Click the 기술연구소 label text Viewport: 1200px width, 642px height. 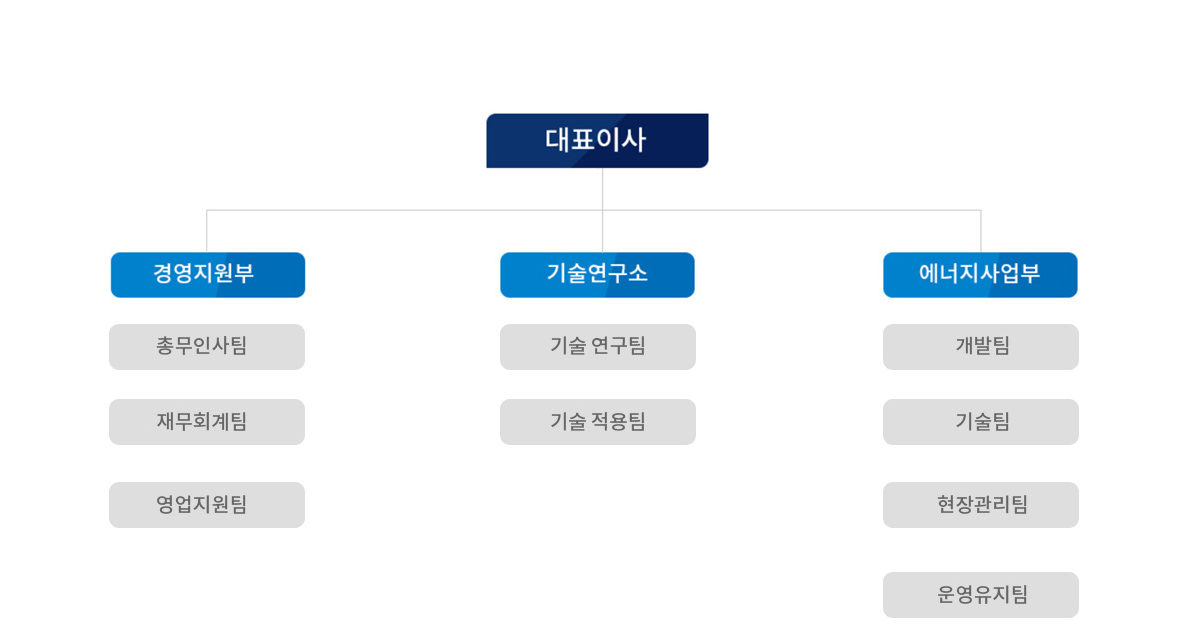(597, 274)
